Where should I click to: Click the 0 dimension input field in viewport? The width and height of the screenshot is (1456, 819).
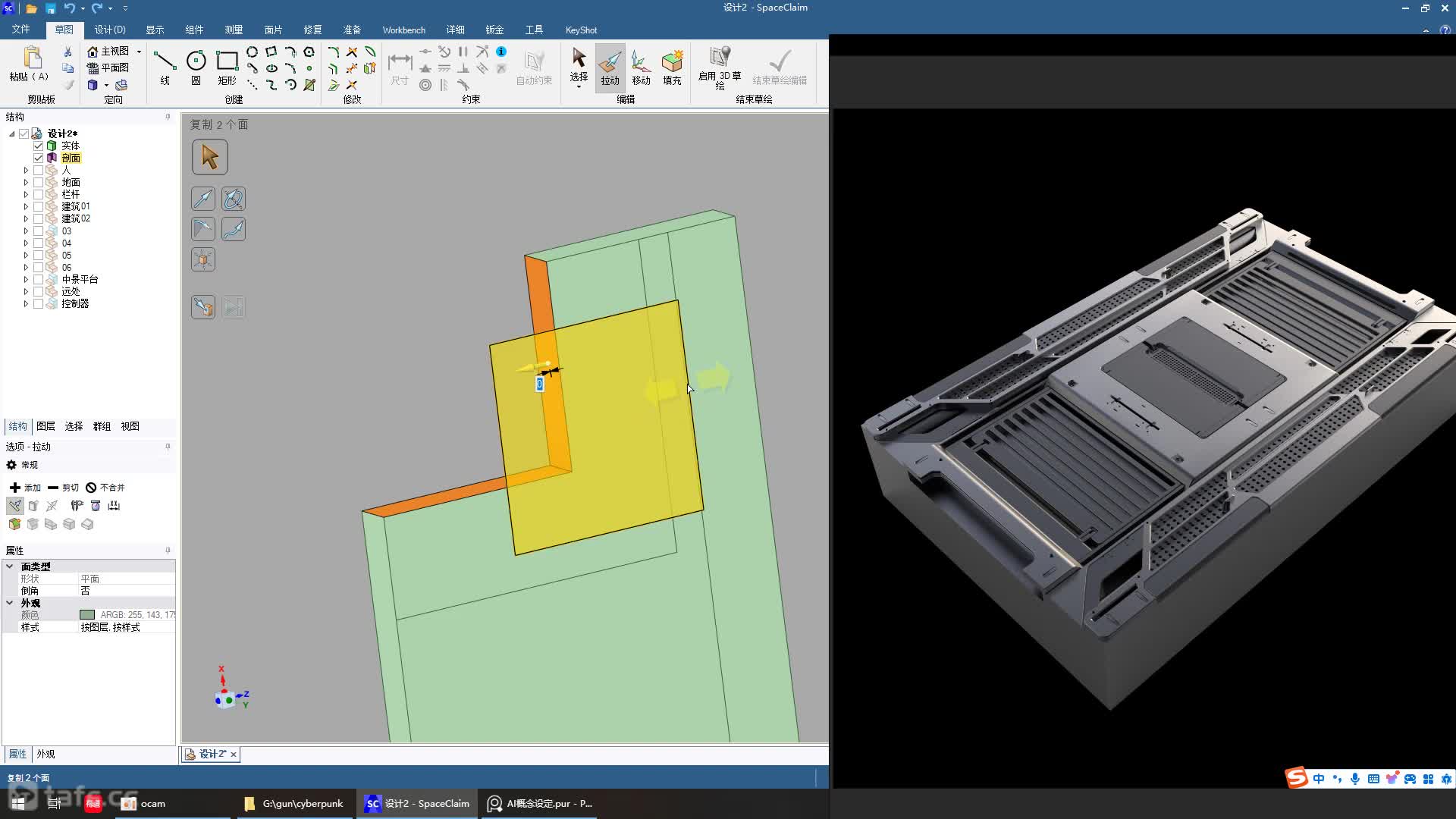point(539,384)
